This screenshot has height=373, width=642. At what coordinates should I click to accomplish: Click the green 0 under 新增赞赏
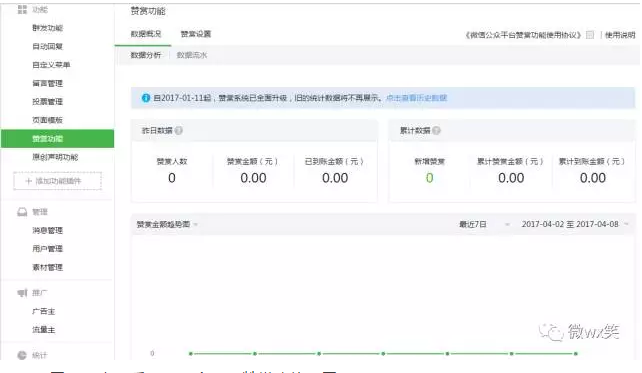point(430,178)
